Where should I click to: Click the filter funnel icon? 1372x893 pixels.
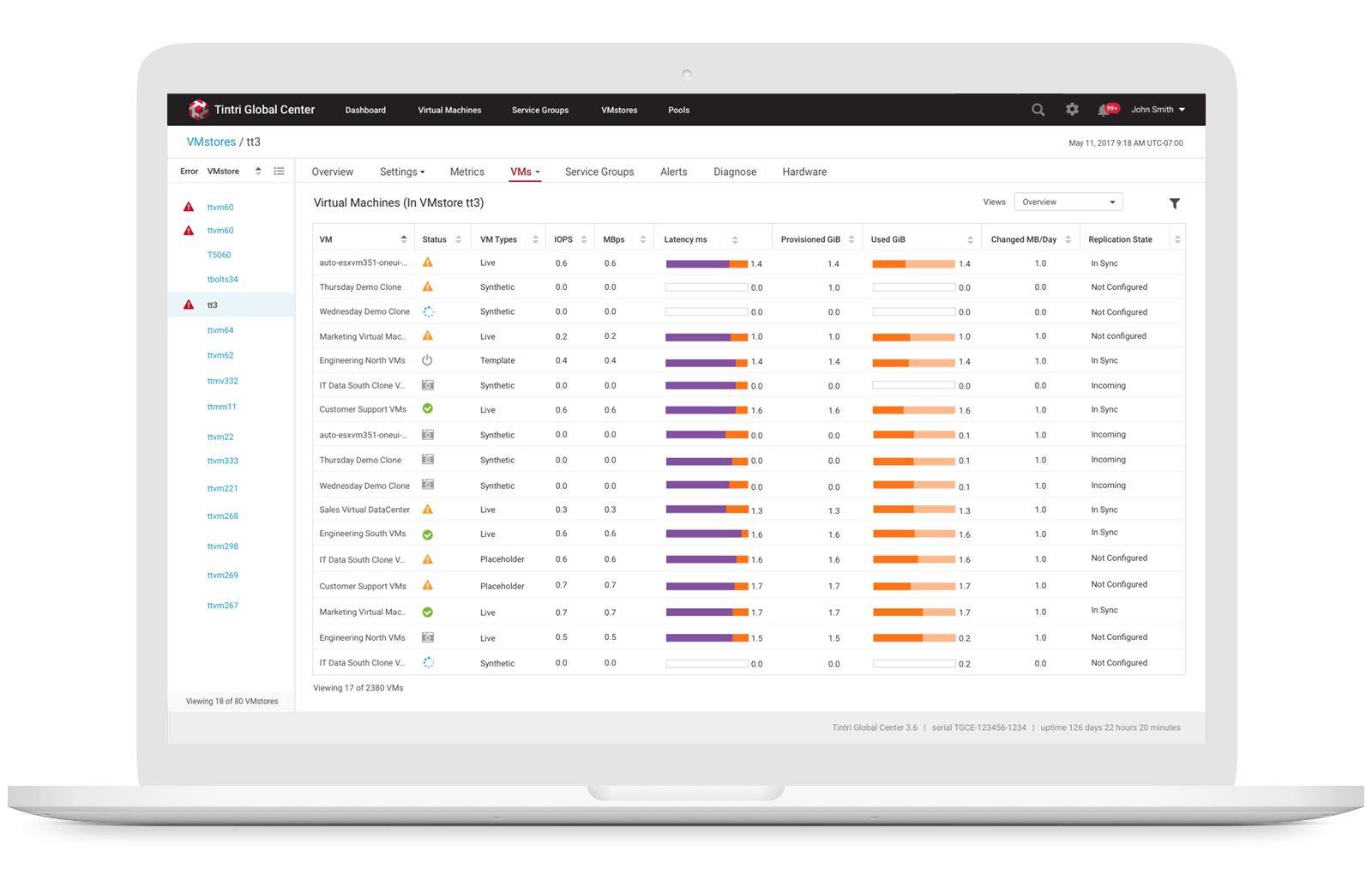coord(1175,203)
